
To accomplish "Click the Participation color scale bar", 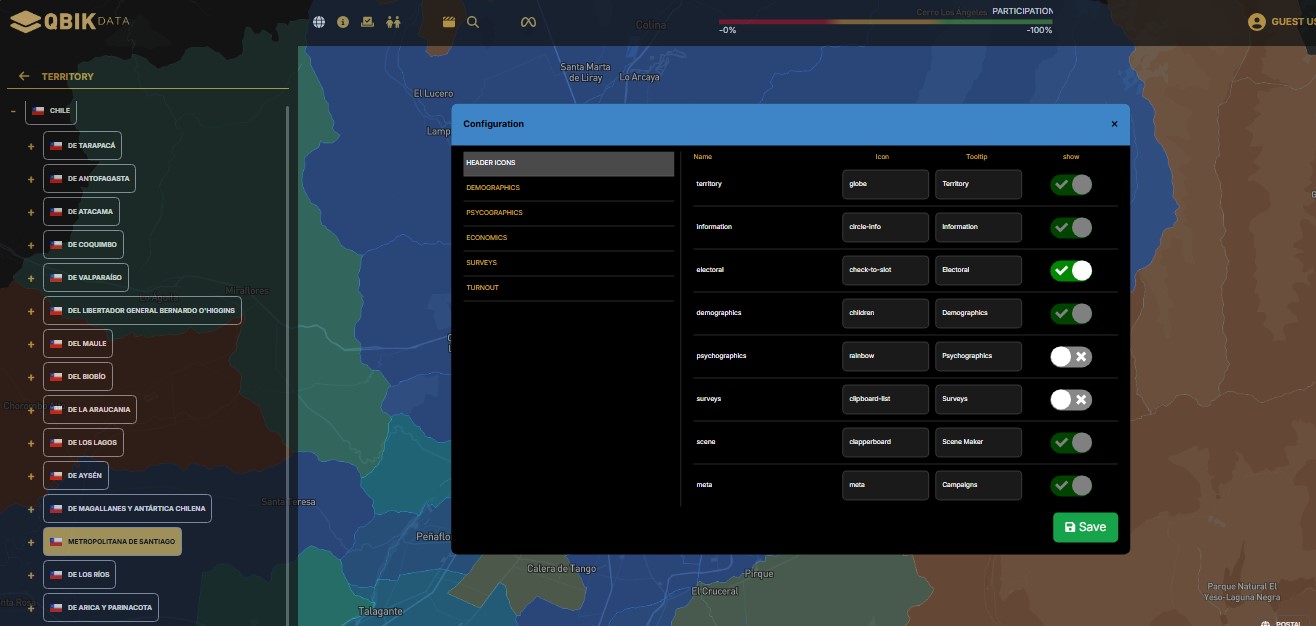I will 885,21.
